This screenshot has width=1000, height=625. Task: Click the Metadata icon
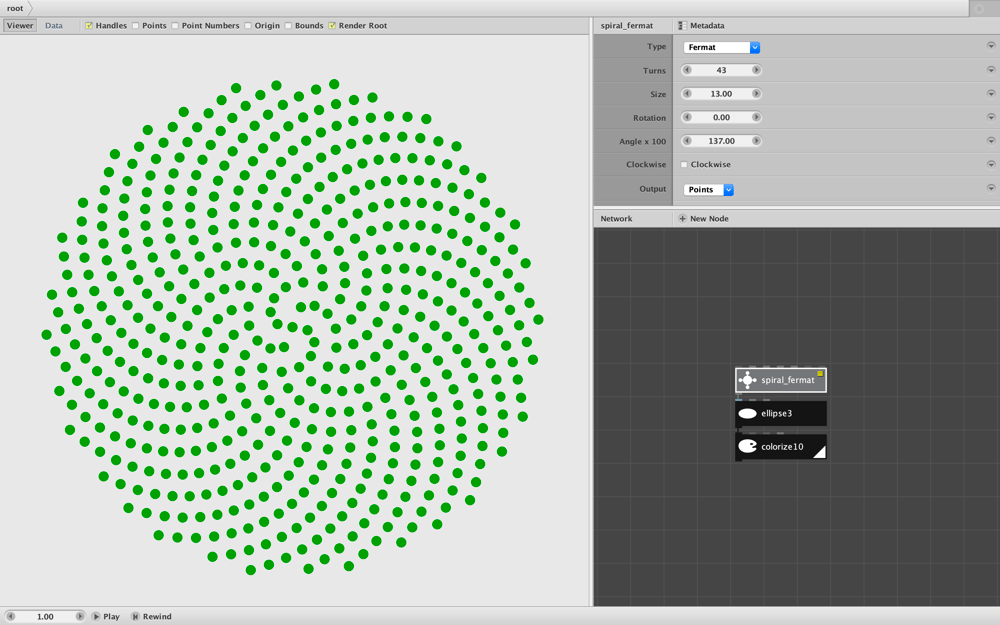pos(682,26)
